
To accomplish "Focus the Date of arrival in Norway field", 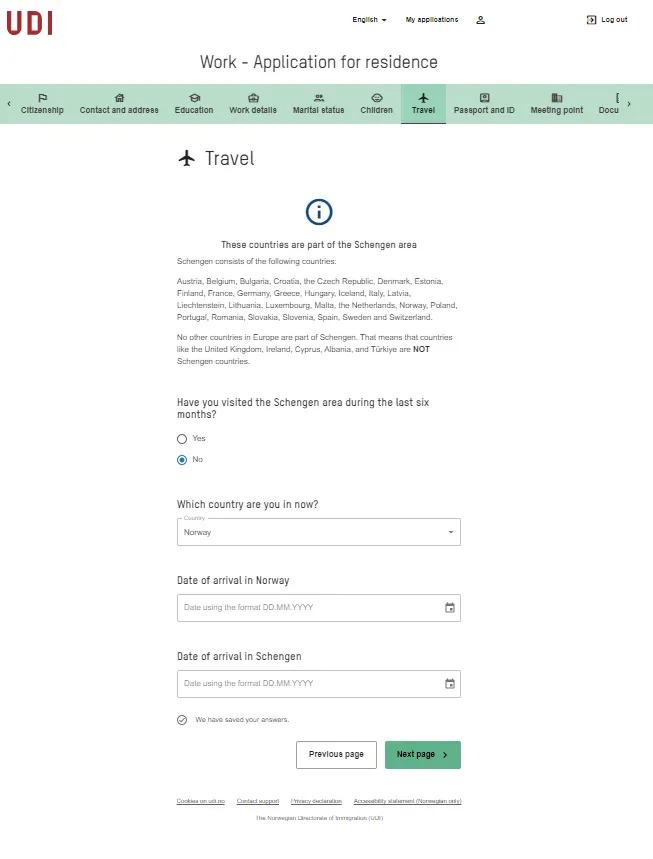I will [319, 608].
